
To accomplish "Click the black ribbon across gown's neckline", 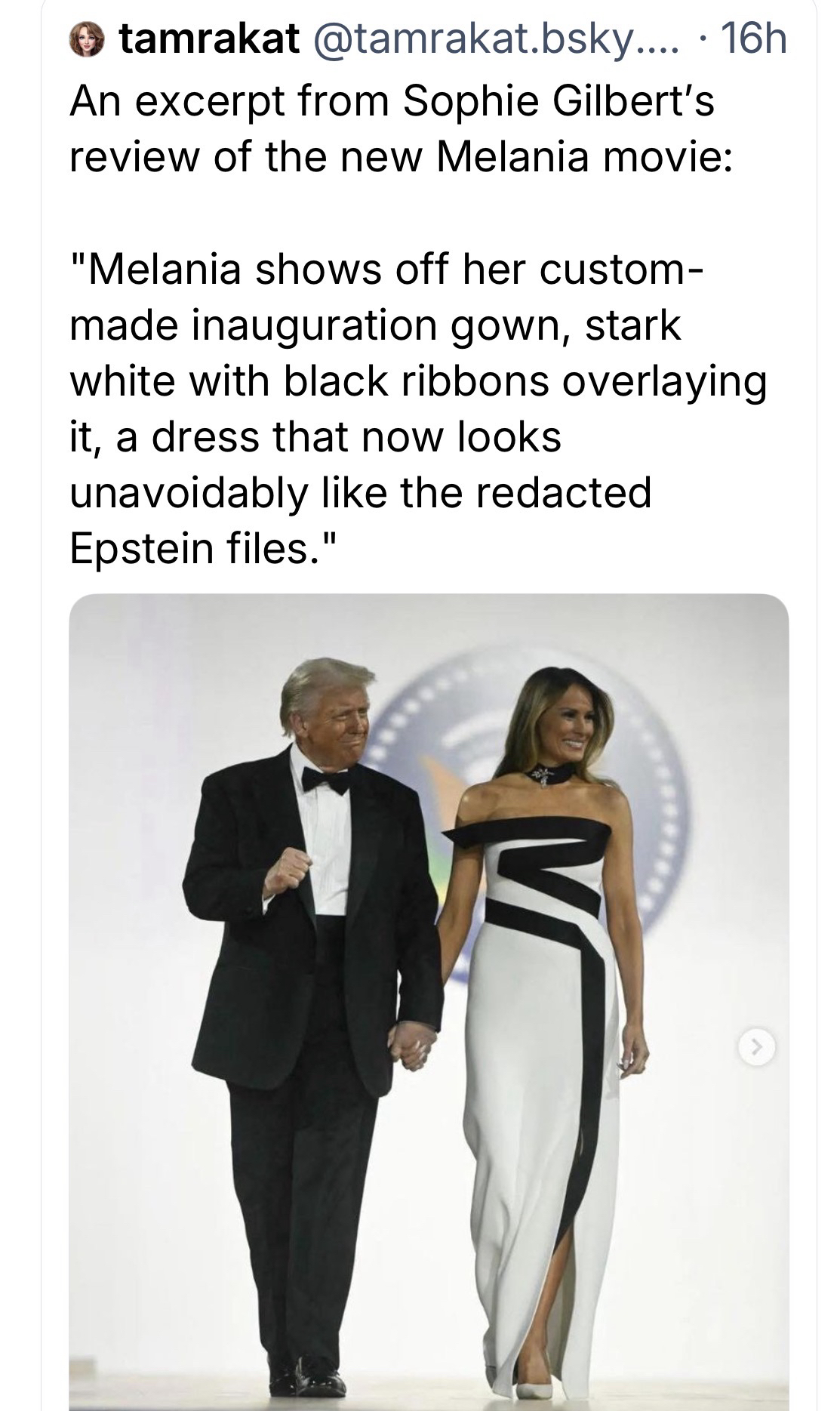I will (x=528, y=832).
